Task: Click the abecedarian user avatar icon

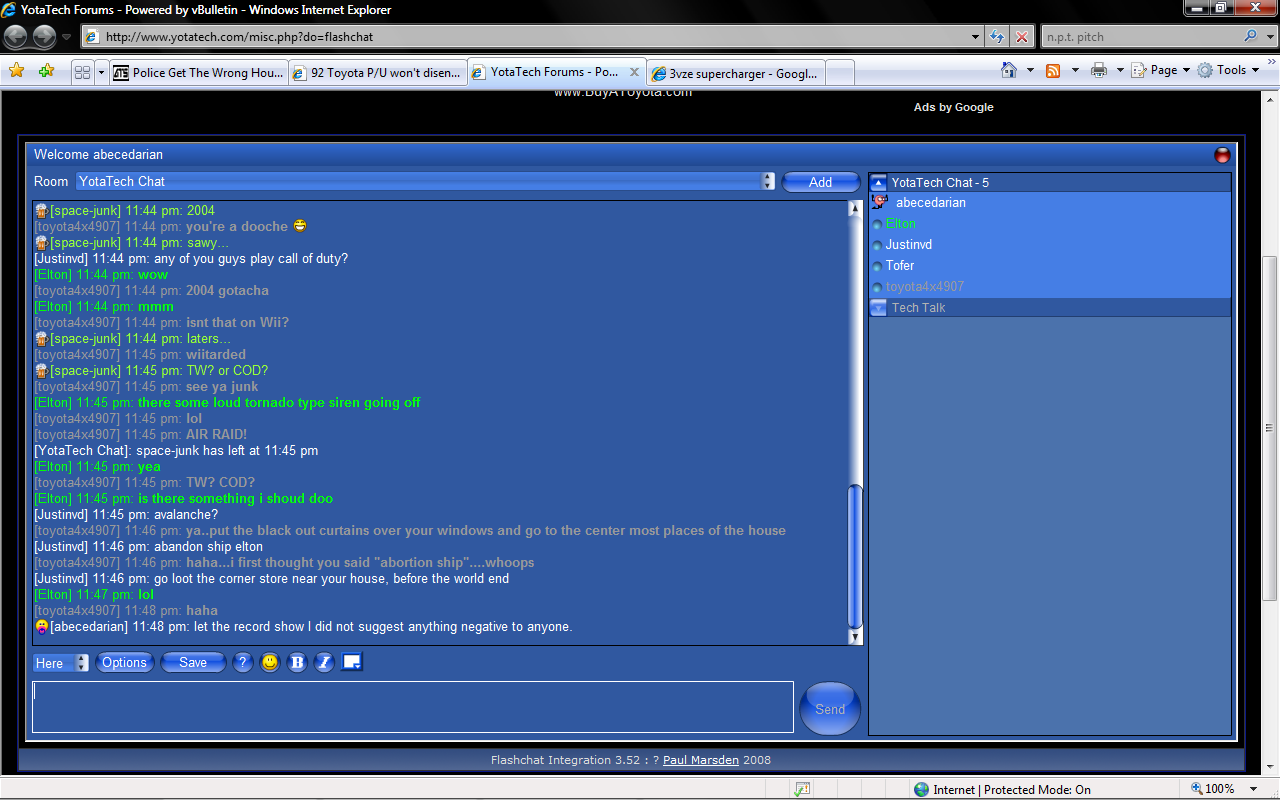Action: (x=880, y=202)
